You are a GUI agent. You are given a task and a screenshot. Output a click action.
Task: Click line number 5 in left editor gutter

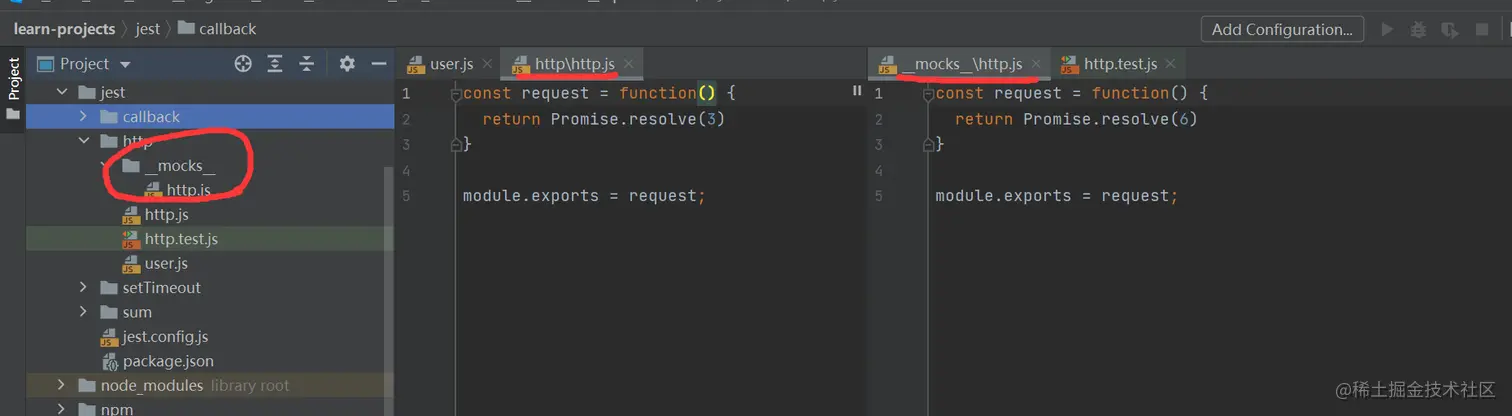(406, 196)
